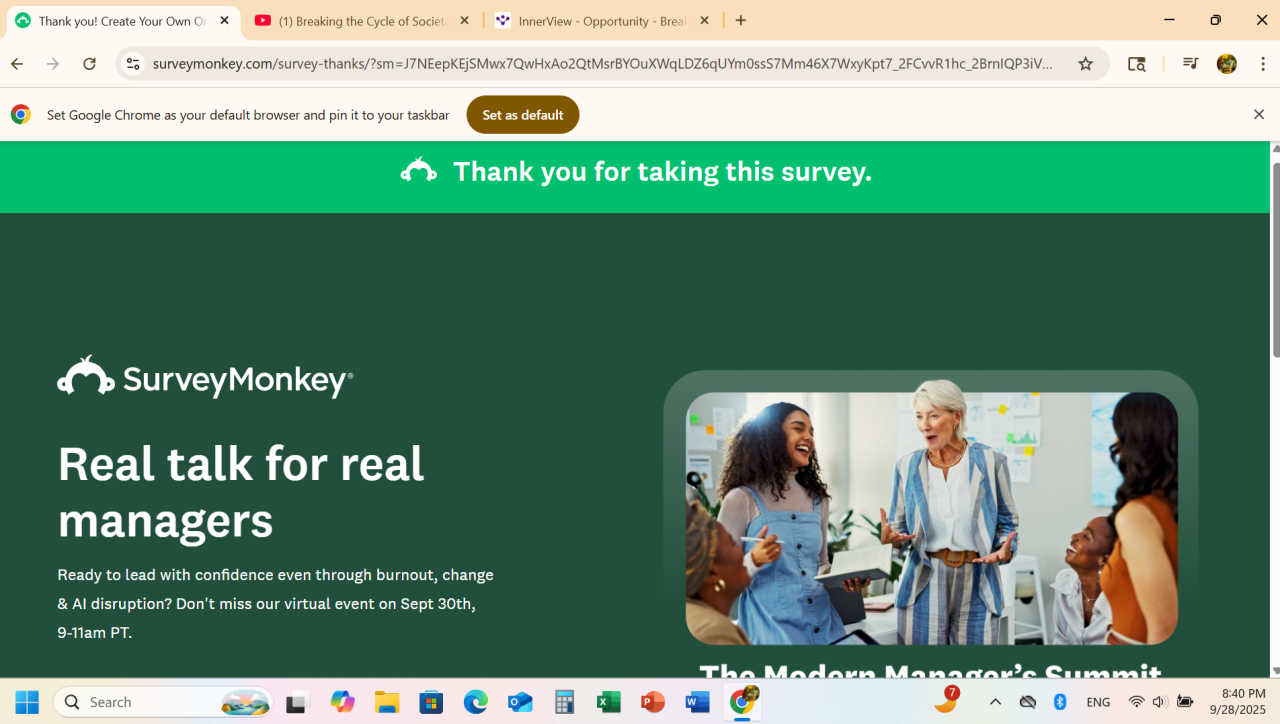1280x724 pixels.
Task: Open the site information icon in address bar
Action: tap(133, 64)
